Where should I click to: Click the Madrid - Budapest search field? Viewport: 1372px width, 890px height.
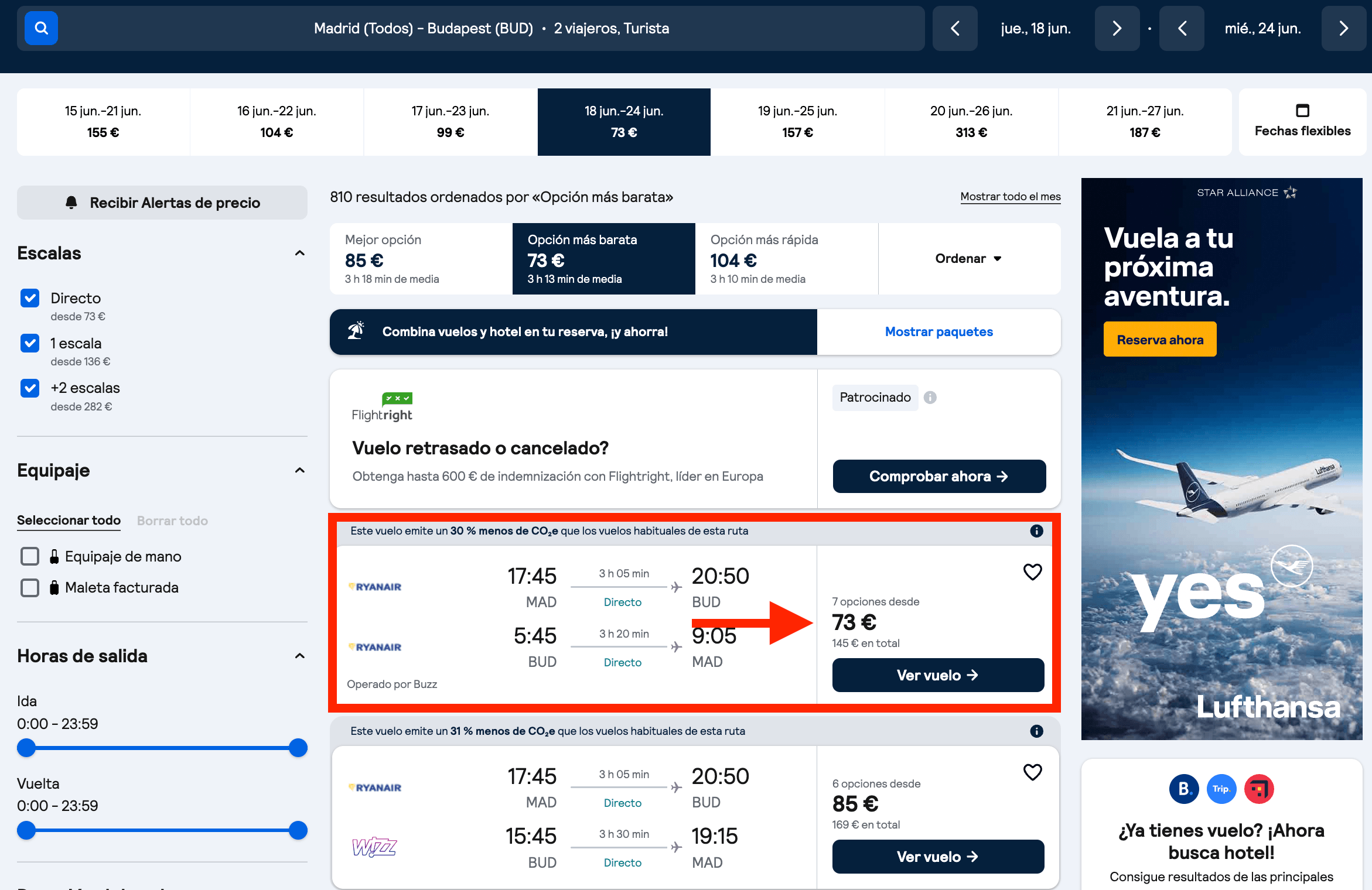pyautogui.click(x=471, y=28)
